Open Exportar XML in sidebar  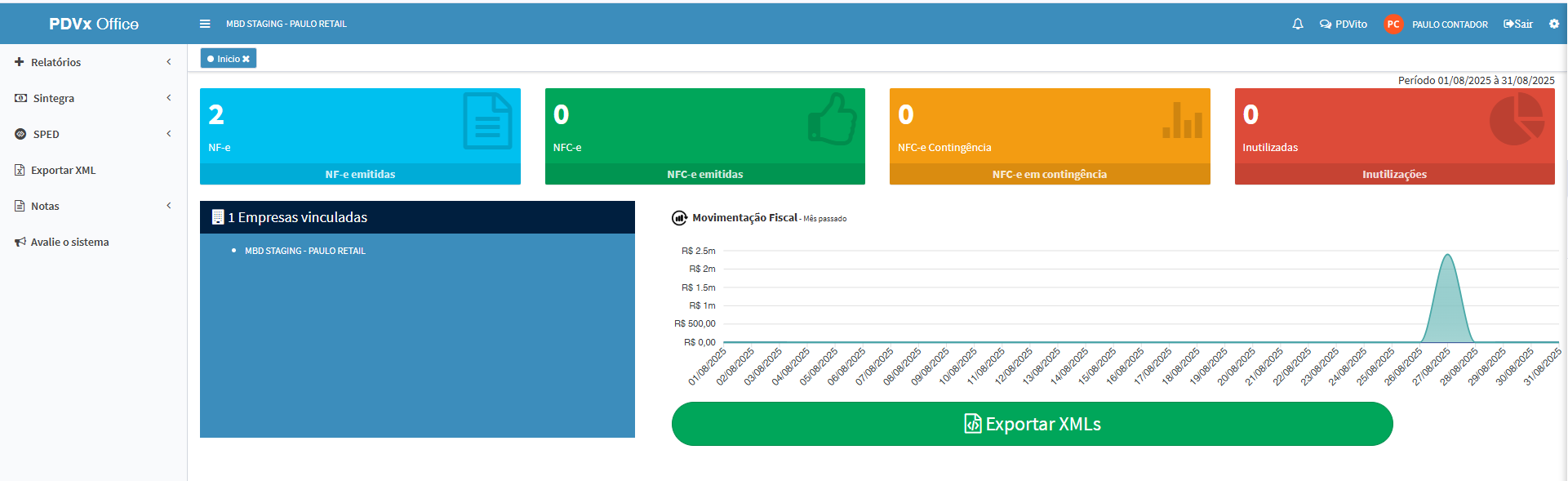(63, 170)
